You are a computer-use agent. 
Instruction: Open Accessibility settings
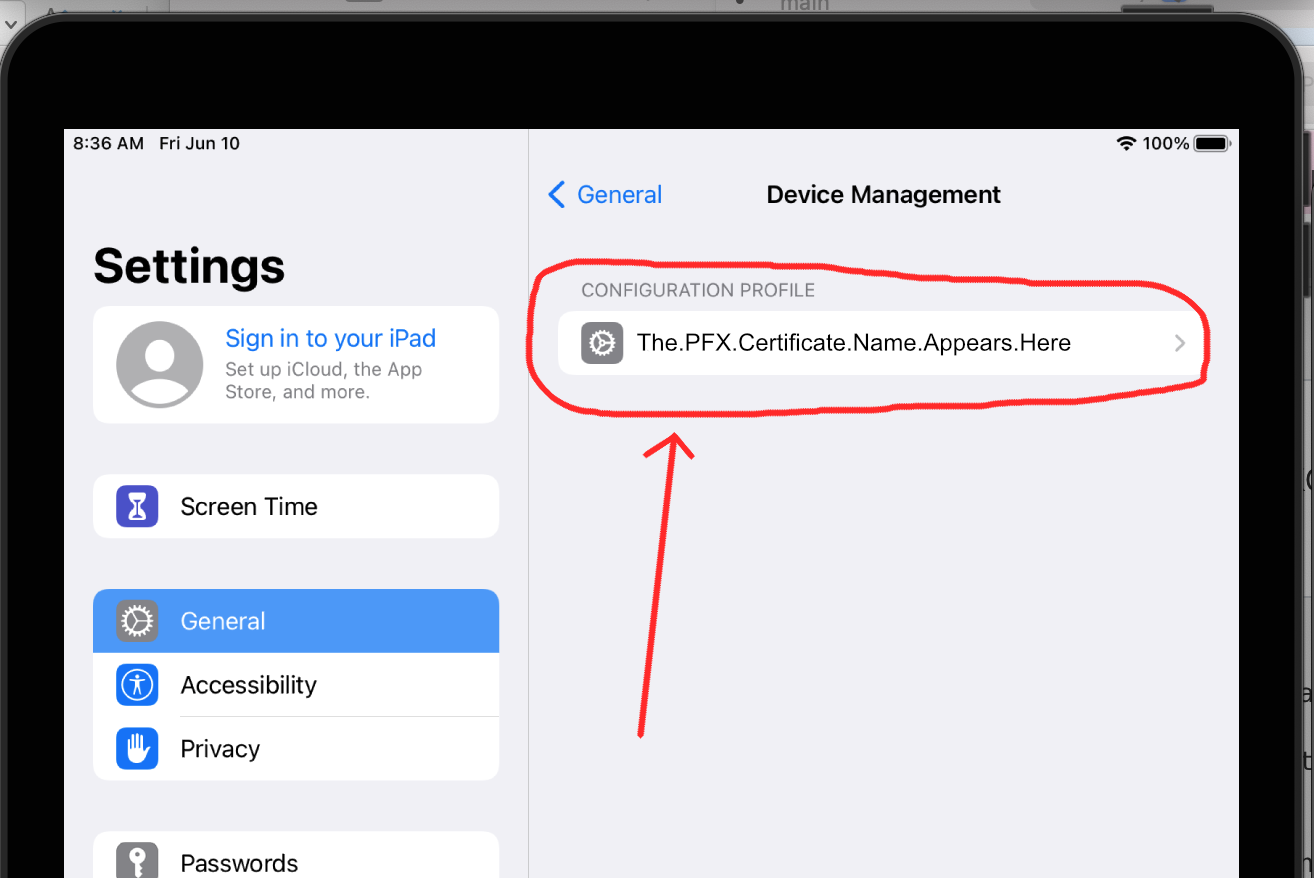click(296, 685)
